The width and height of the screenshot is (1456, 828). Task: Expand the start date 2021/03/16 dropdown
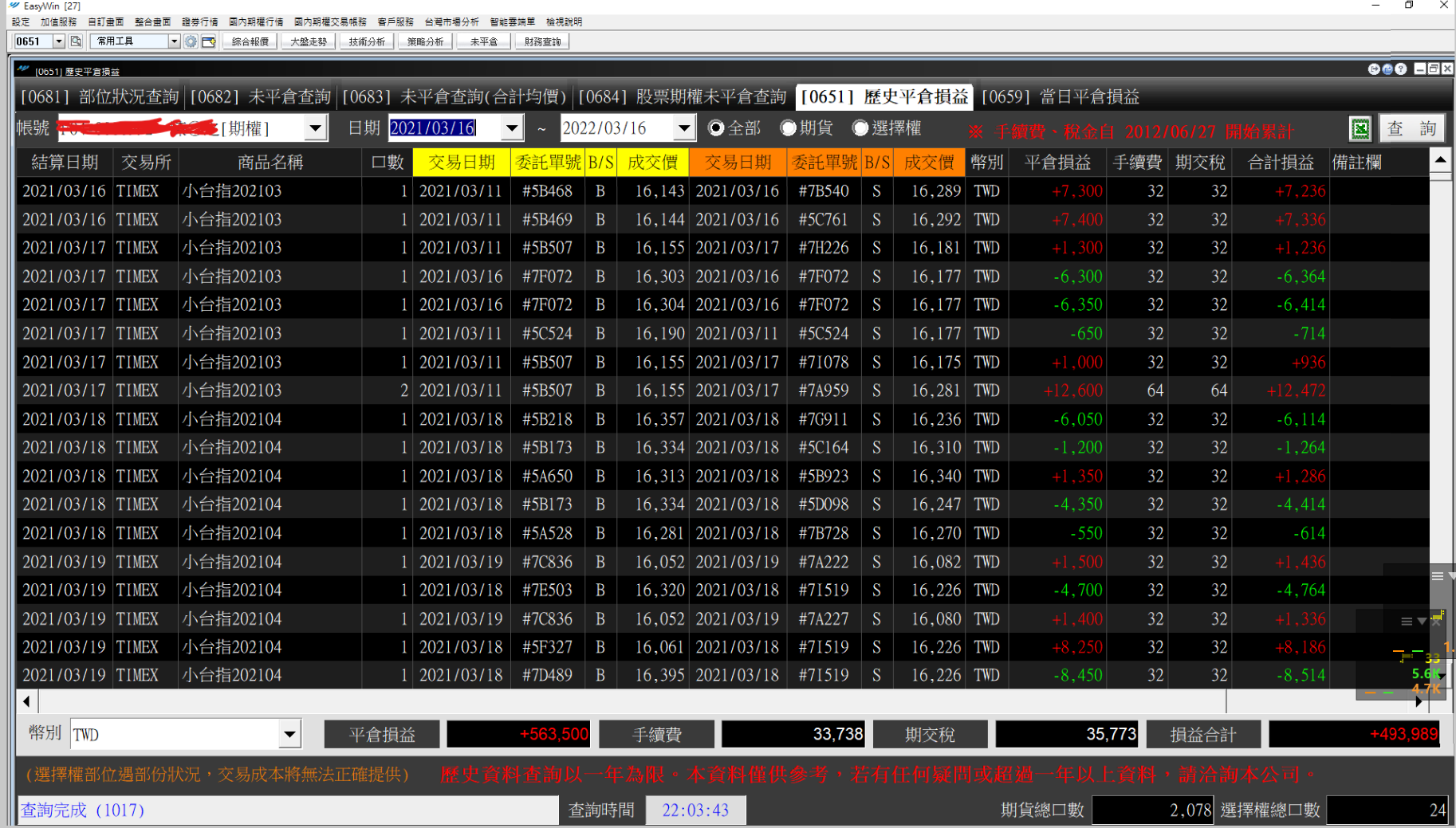[x=512, y=128]
